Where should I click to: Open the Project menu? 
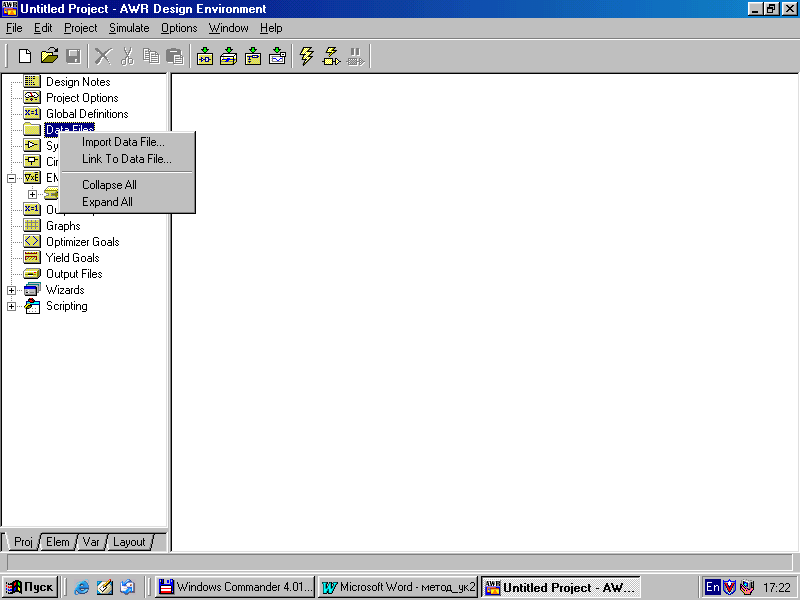click(80, 28)
